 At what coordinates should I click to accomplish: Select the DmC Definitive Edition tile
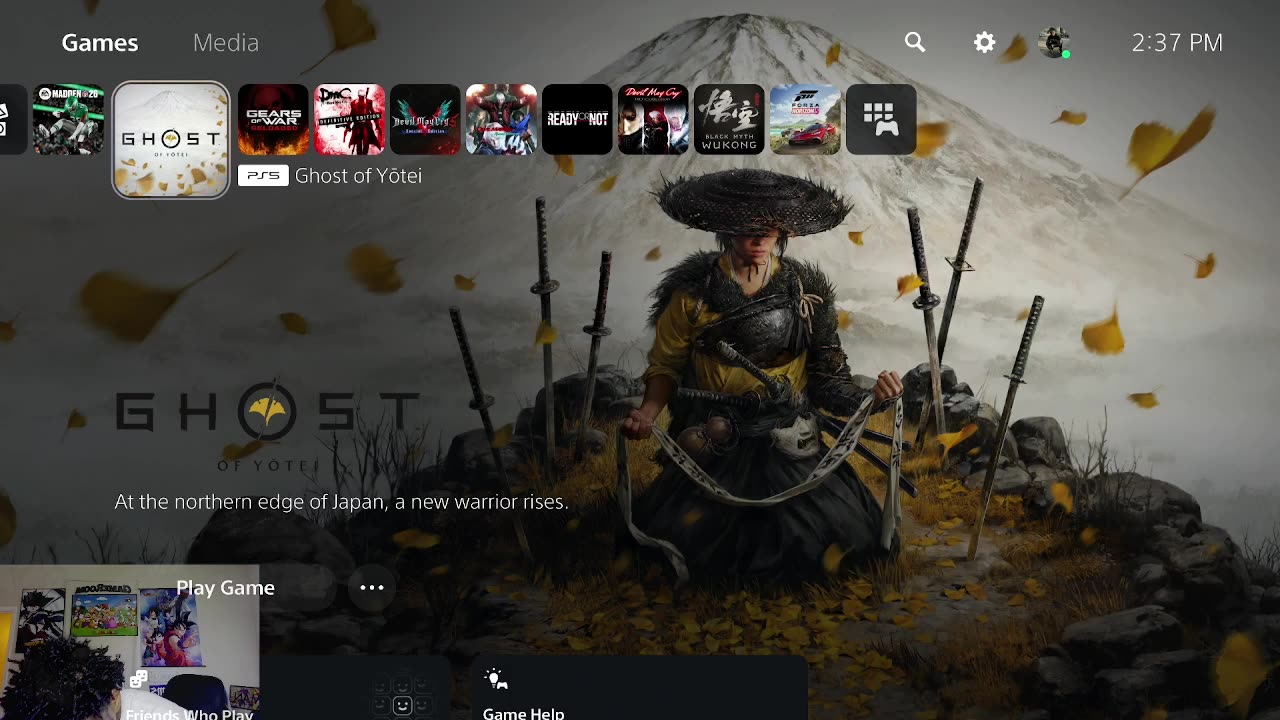point(349,119)
